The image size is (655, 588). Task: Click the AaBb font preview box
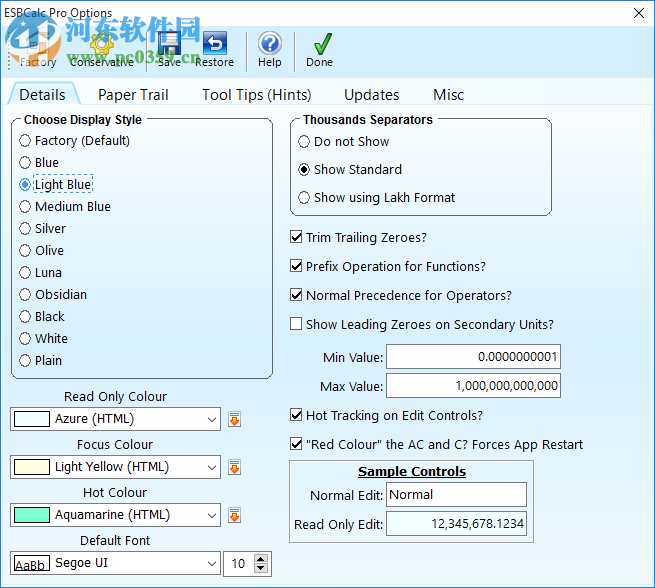pyautogui.click(x=32, y=563)
